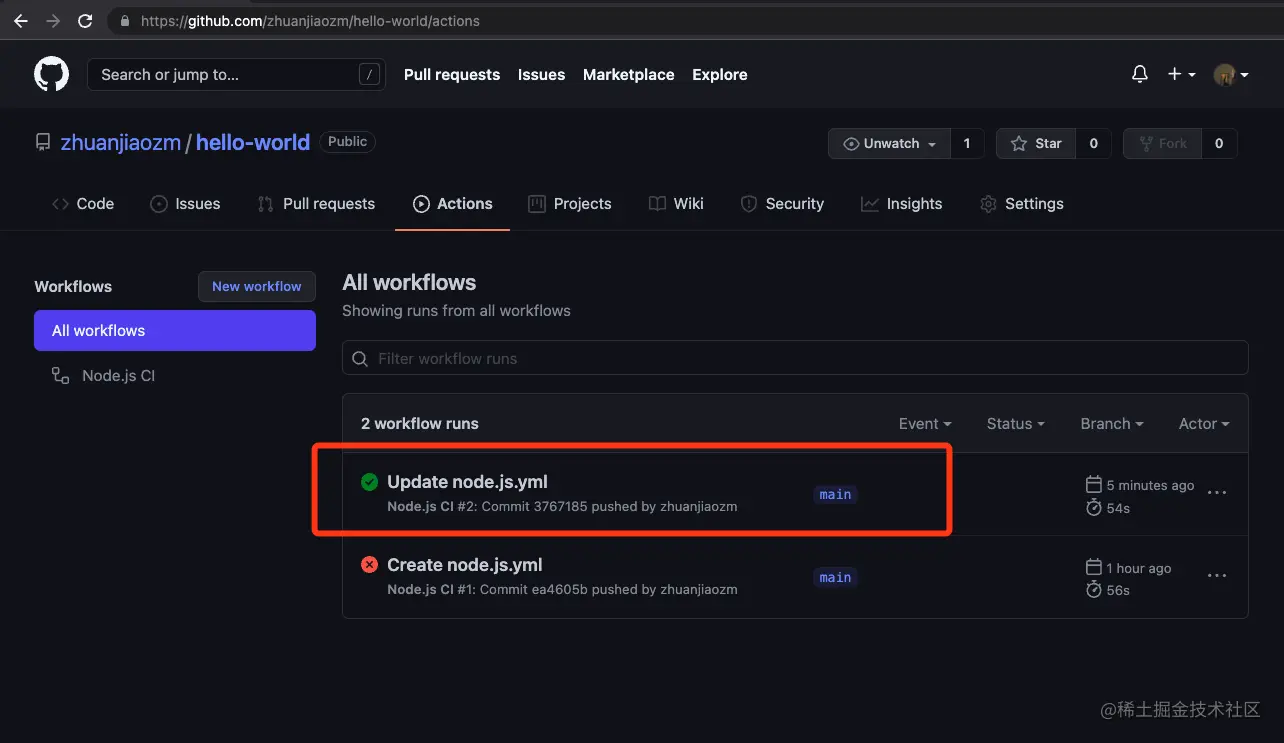Open the three-dot menu for Create node.js.yml run

click(x=1217, y=576)
